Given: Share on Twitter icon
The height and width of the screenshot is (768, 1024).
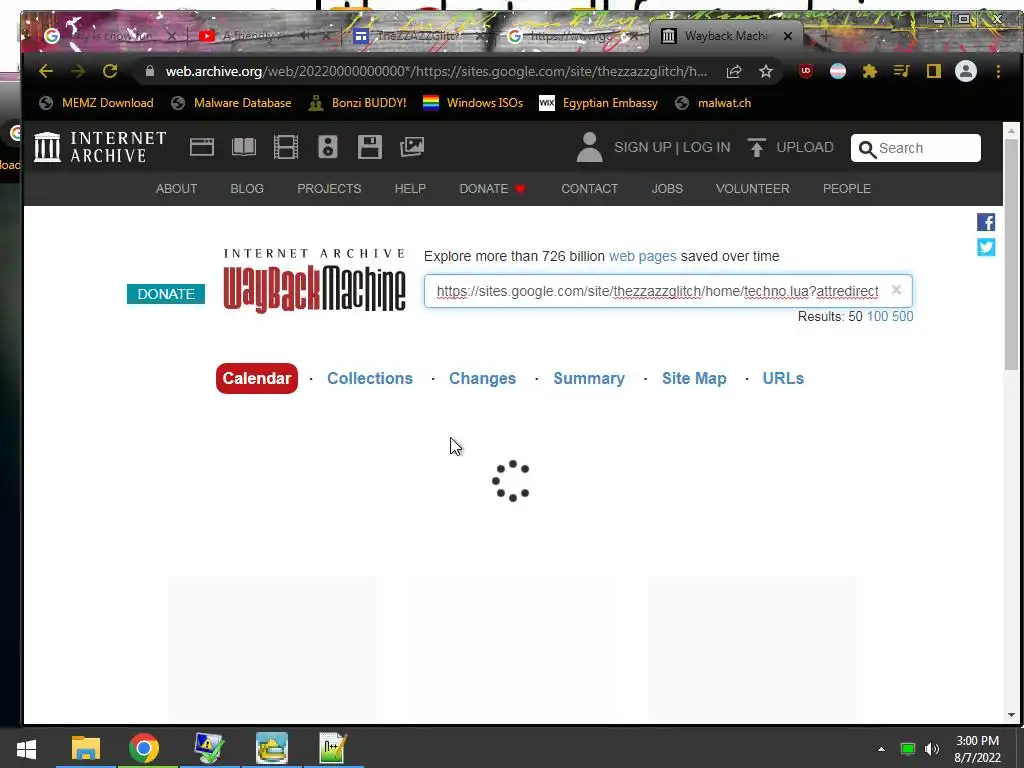Looking at the screenshot, I should pos(986,247).
